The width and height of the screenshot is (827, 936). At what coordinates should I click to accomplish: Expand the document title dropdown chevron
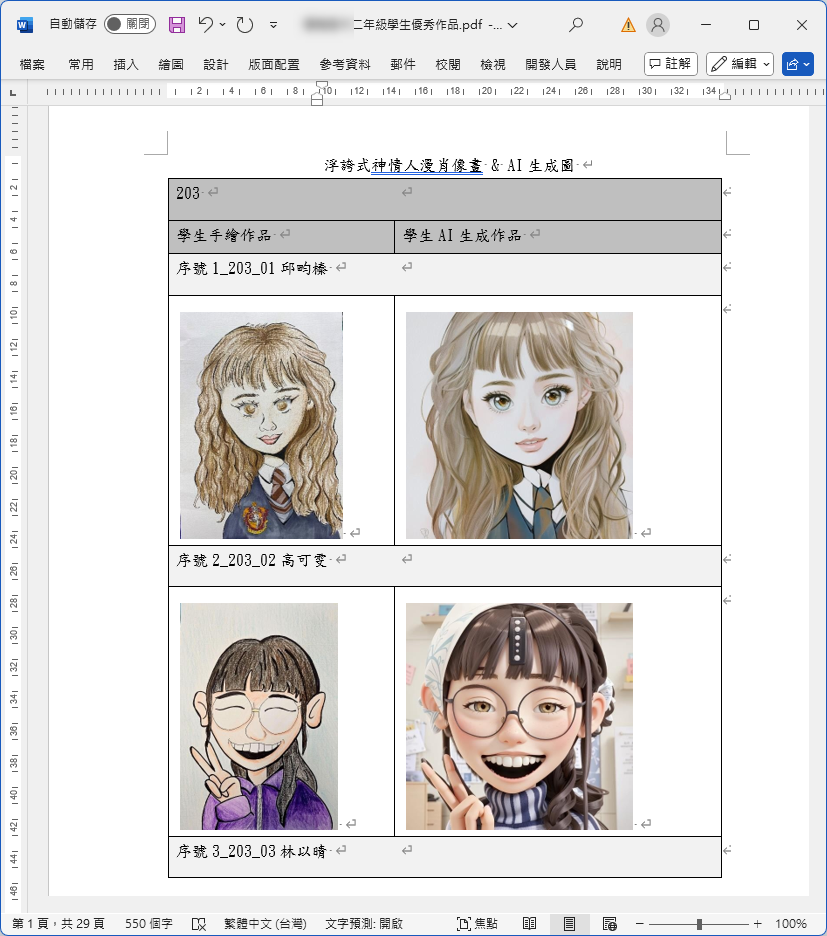click(x=512, y=25)
